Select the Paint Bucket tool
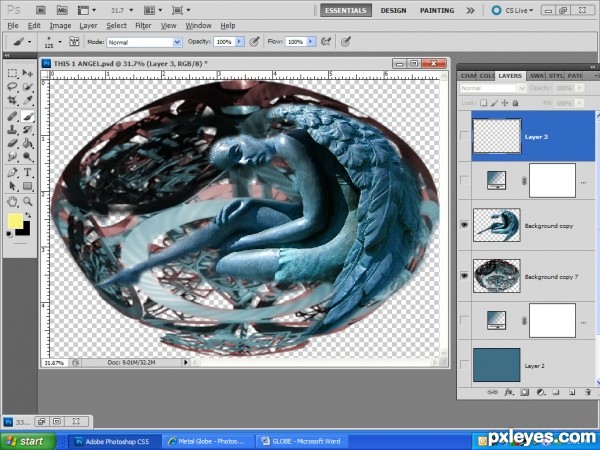The width and height of the screenshot is (600, 450). pos(28,143)
